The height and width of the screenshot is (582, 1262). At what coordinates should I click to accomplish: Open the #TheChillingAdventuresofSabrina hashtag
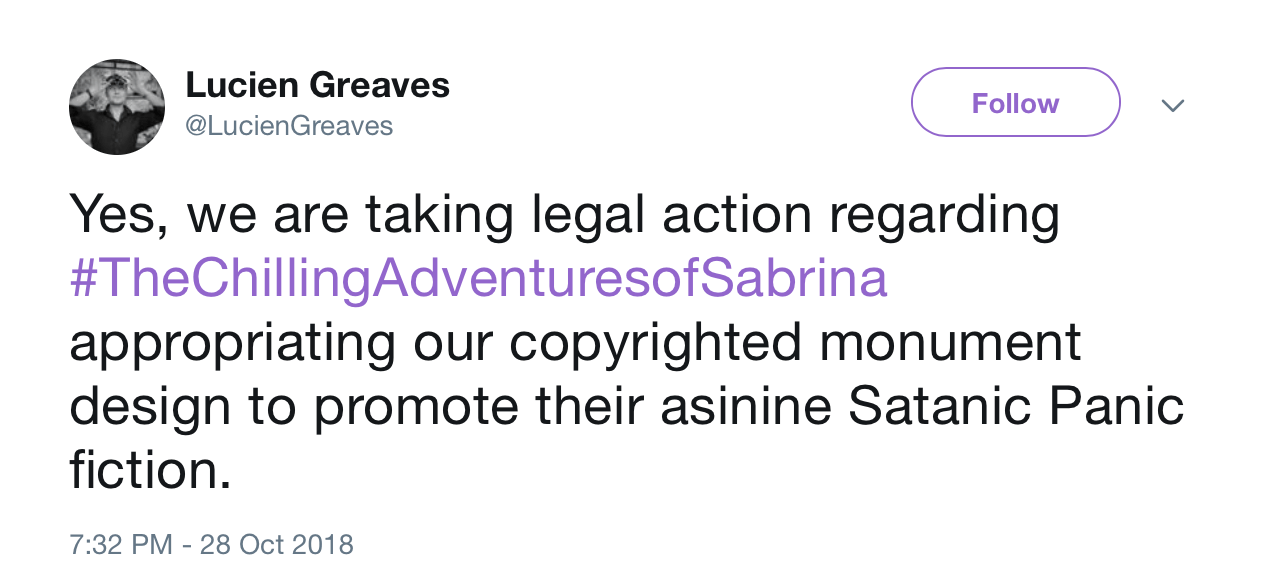478,280
